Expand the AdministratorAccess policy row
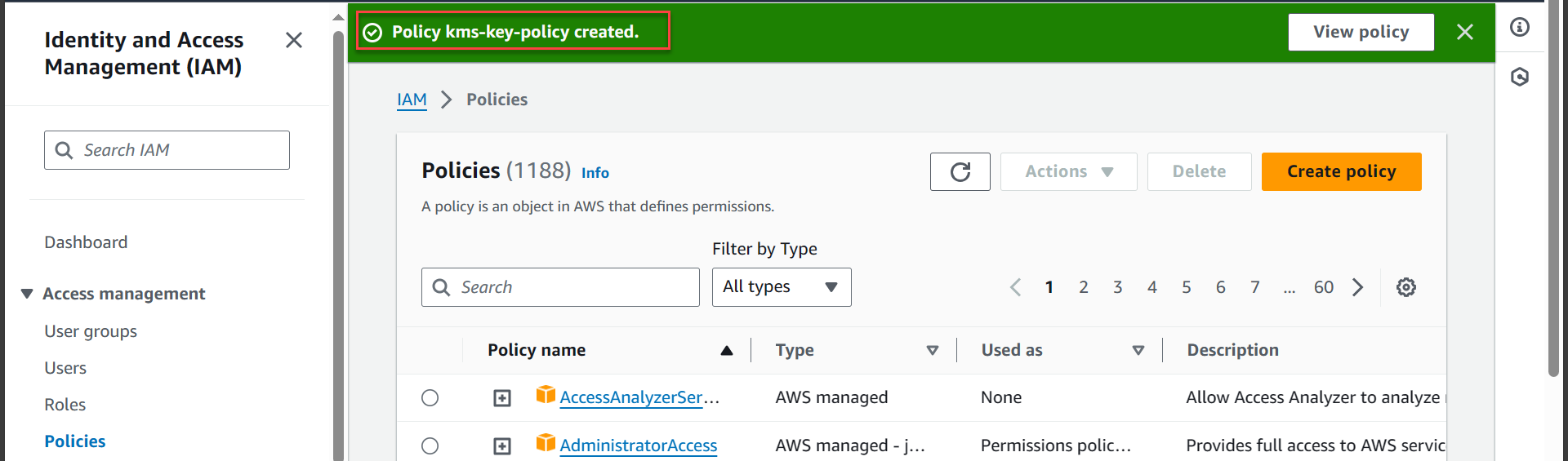 click(x=502, y=446)
